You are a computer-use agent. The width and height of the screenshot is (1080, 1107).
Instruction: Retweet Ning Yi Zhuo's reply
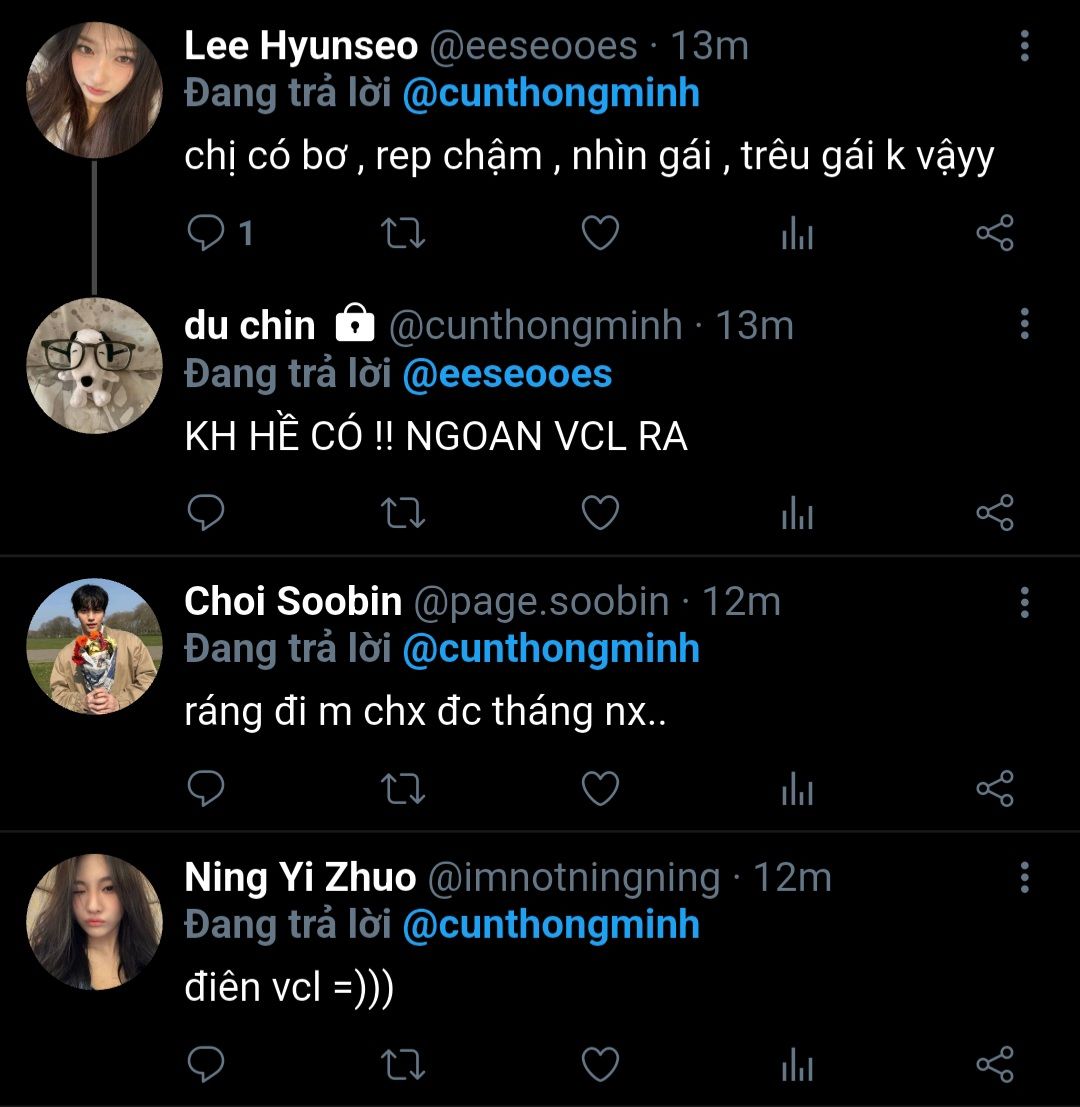click(404, 1065)
